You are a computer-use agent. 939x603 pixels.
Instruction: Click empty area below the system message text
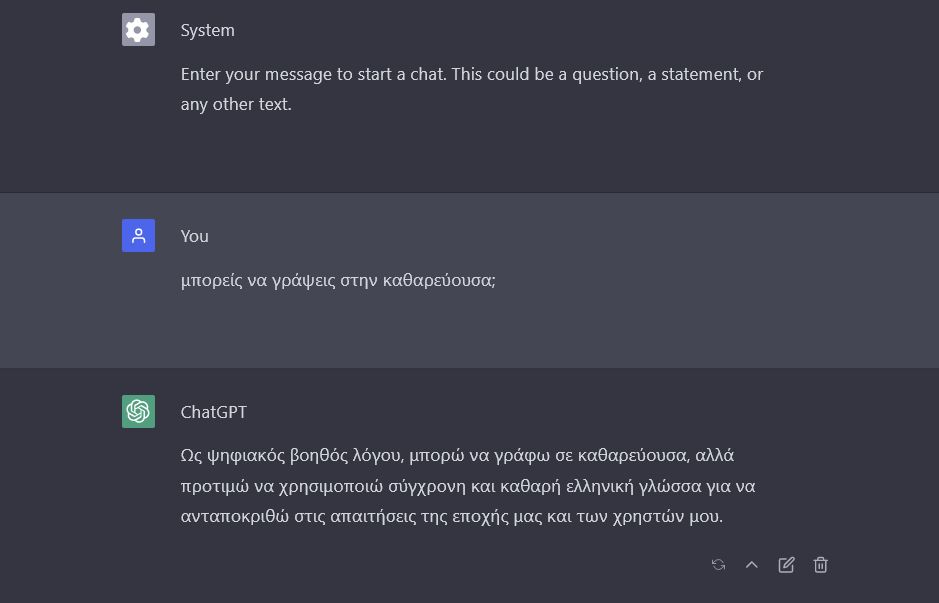[x=470, y=155]
